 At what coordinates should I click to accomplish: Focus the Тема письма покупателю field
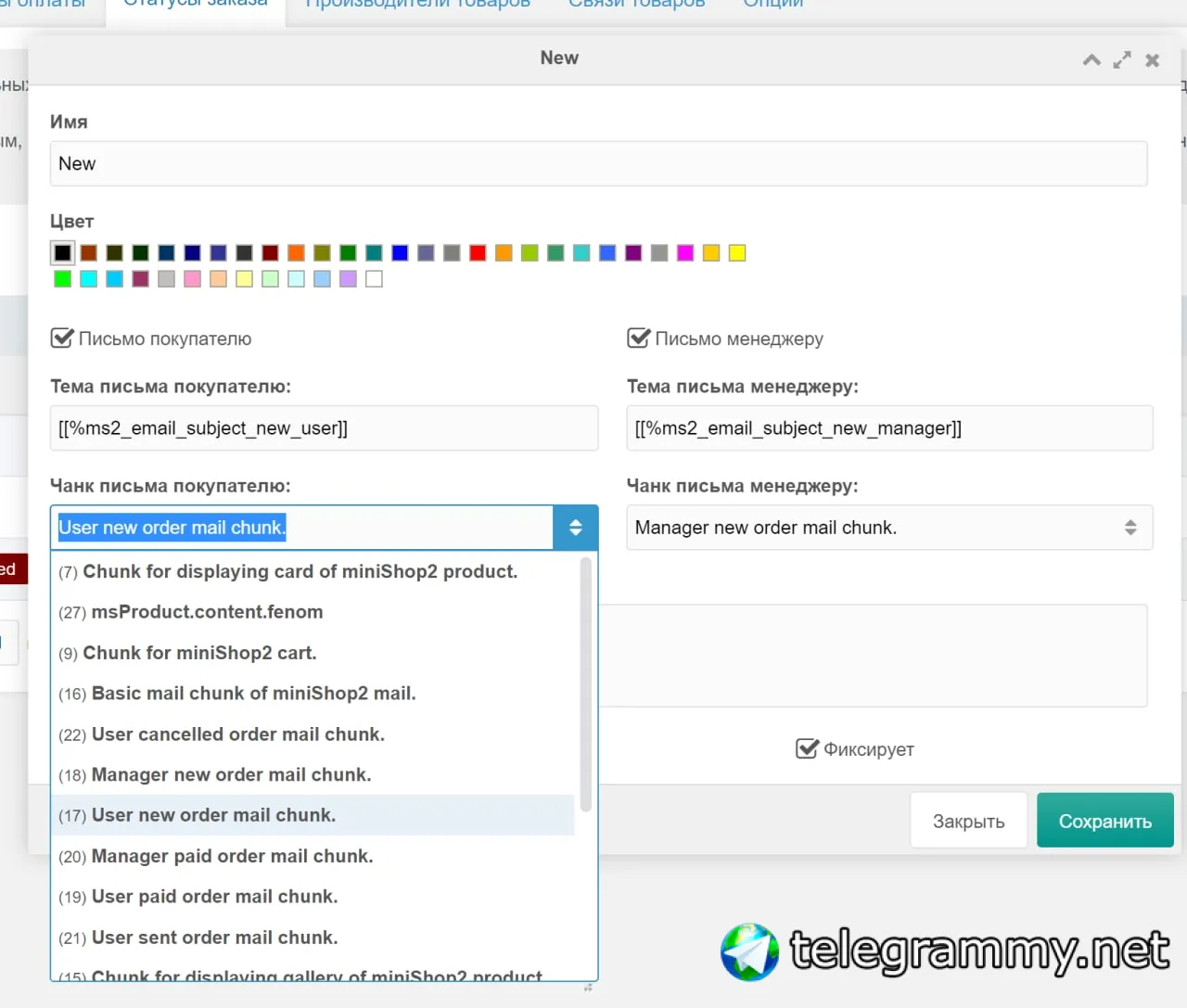click(325, 428)
